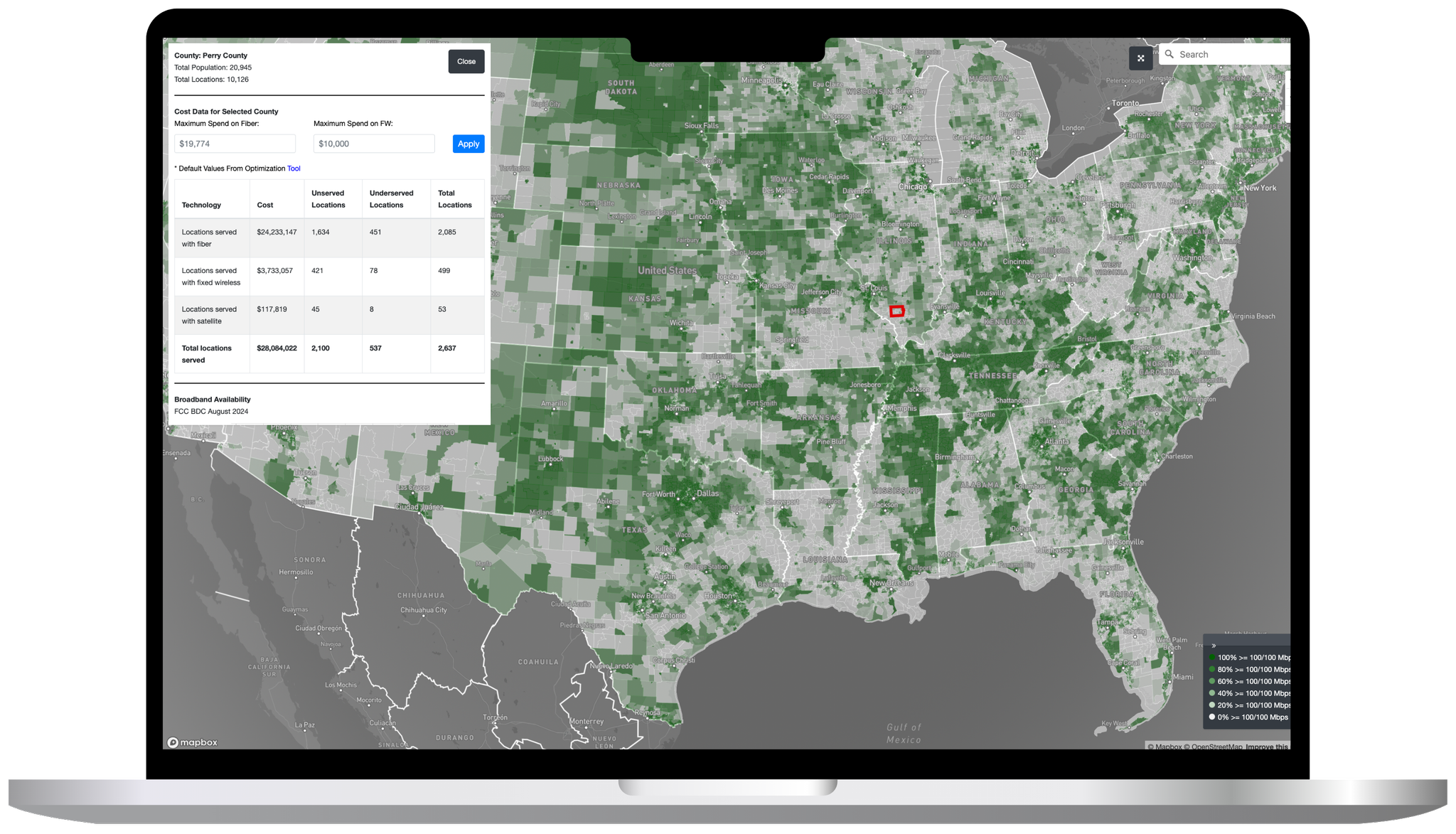This screenshot has width=1456, height=834.
Task: Select the red-highlighted county on the map
Action: tap(897, 311)
